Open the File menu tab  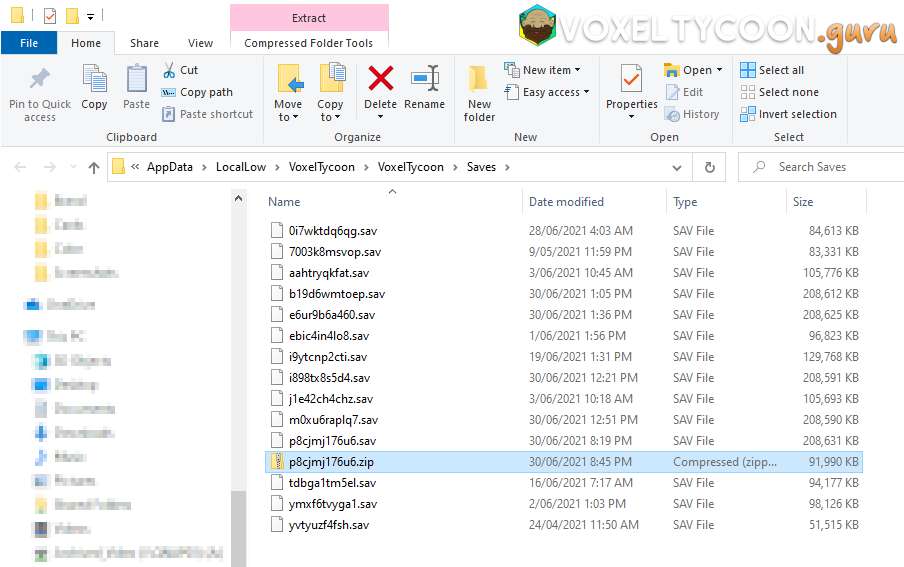(29, 43)
